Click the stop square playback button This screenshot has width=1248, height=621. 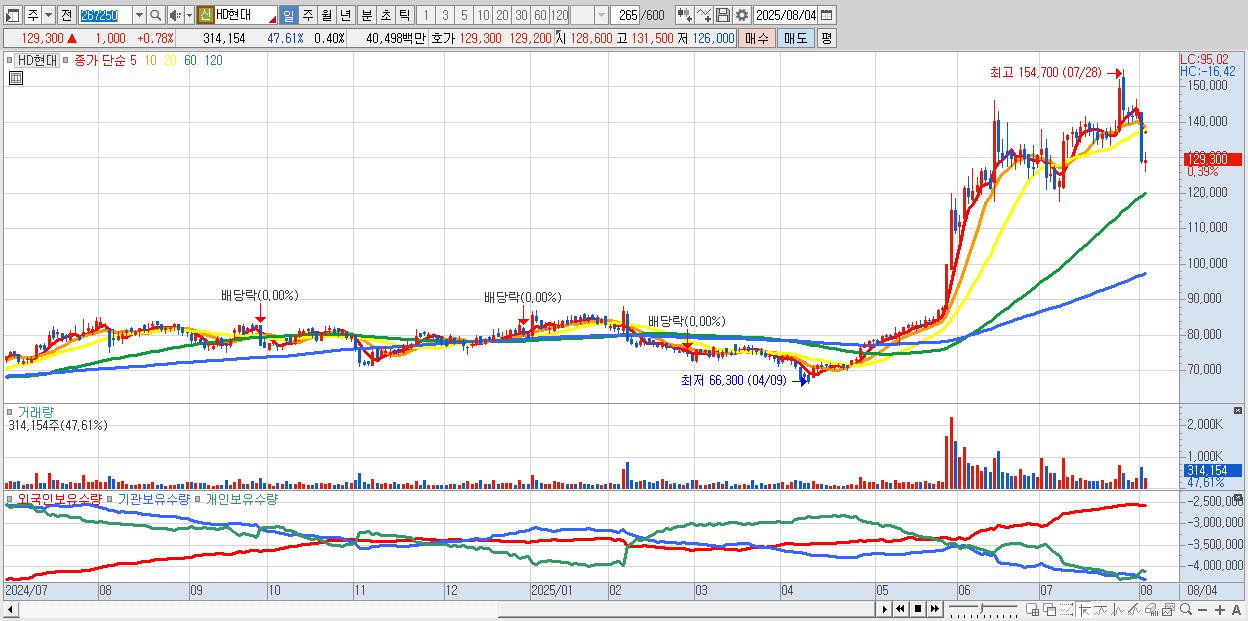point(918,609)
